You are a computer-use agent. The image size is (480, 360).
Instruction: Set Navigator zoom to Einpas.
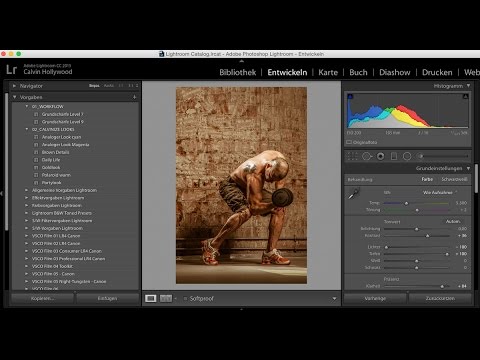pyautogui.click(x=94, y=86)
